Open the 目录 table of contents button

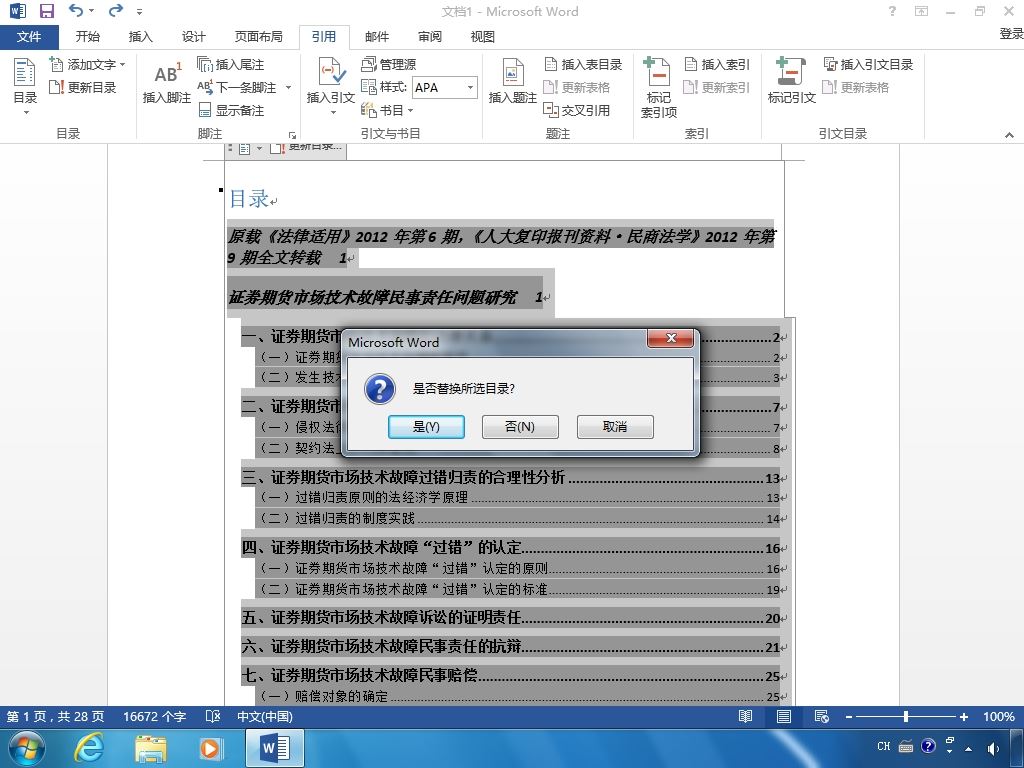[x=25, y=87]
